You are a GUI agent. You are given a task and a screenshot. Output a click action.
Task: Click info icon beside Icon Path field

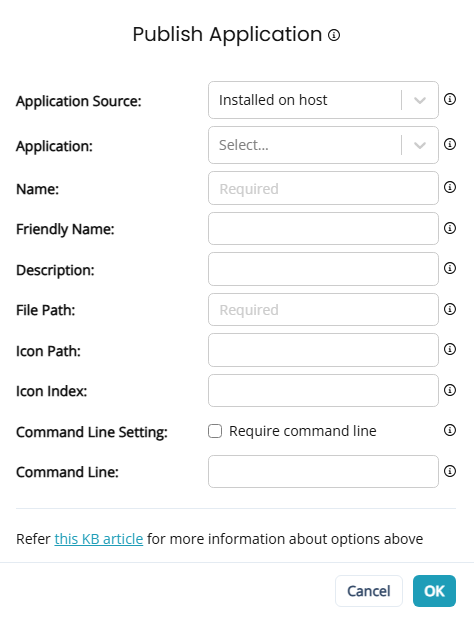[450, 349]
